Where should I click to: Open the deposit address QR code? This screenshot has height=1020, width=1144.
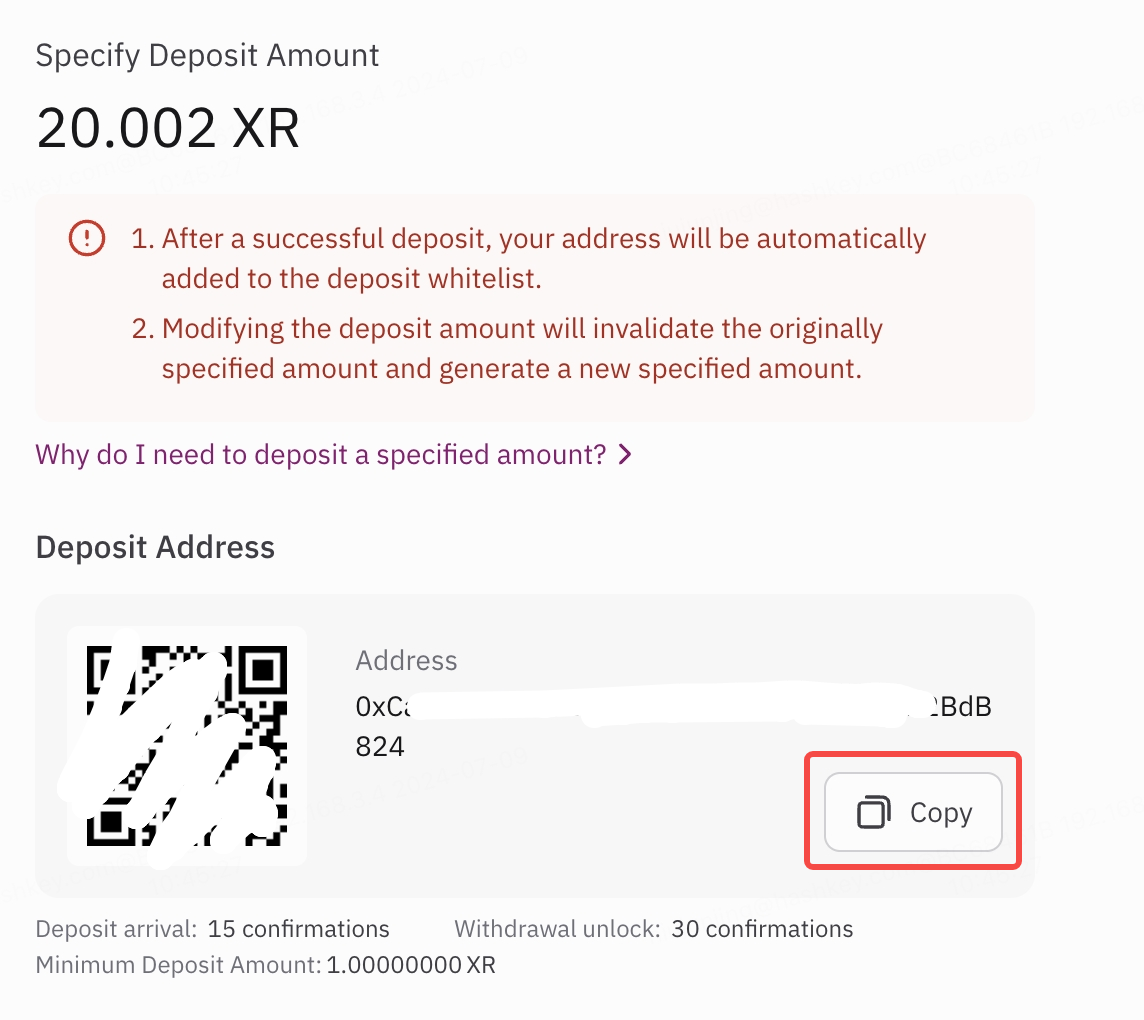click(x=187, y=746)
